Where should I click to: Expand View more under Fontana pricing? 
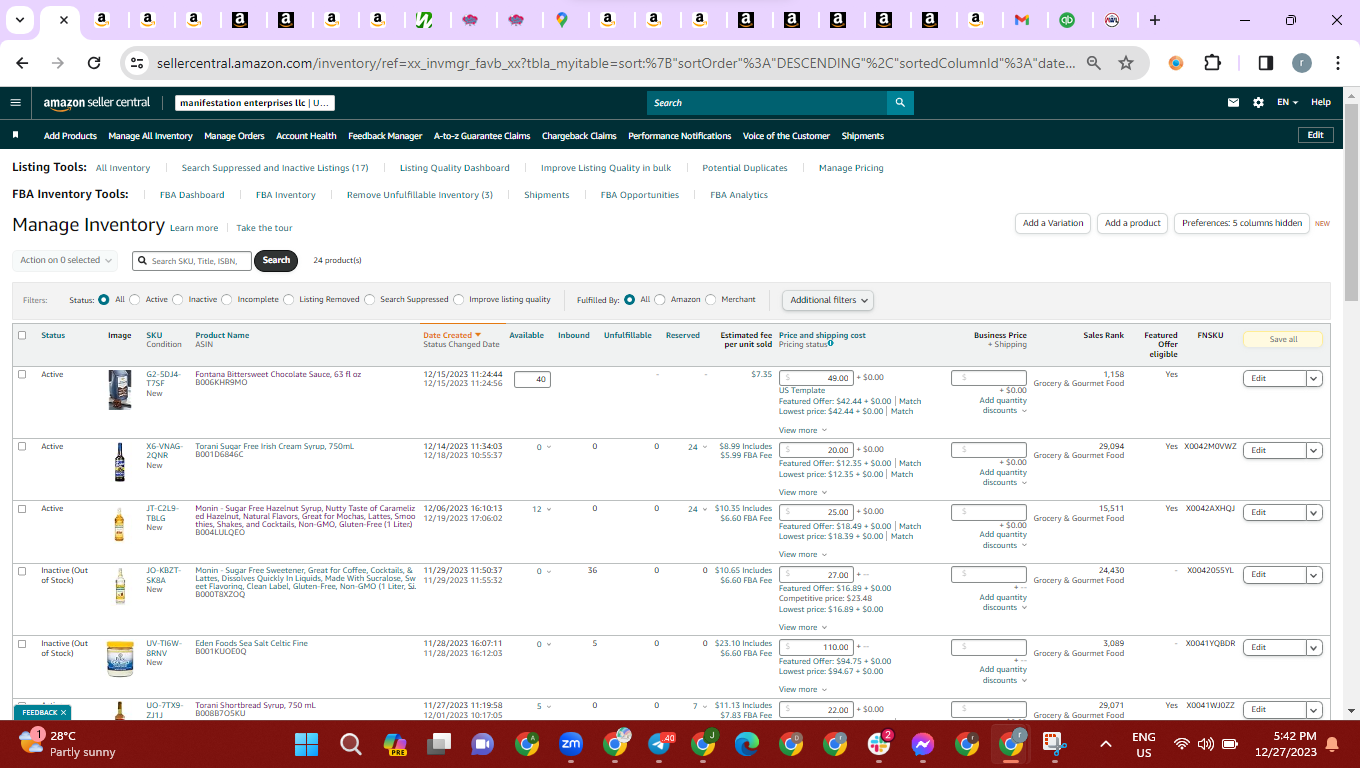click(x=803, y=430)
